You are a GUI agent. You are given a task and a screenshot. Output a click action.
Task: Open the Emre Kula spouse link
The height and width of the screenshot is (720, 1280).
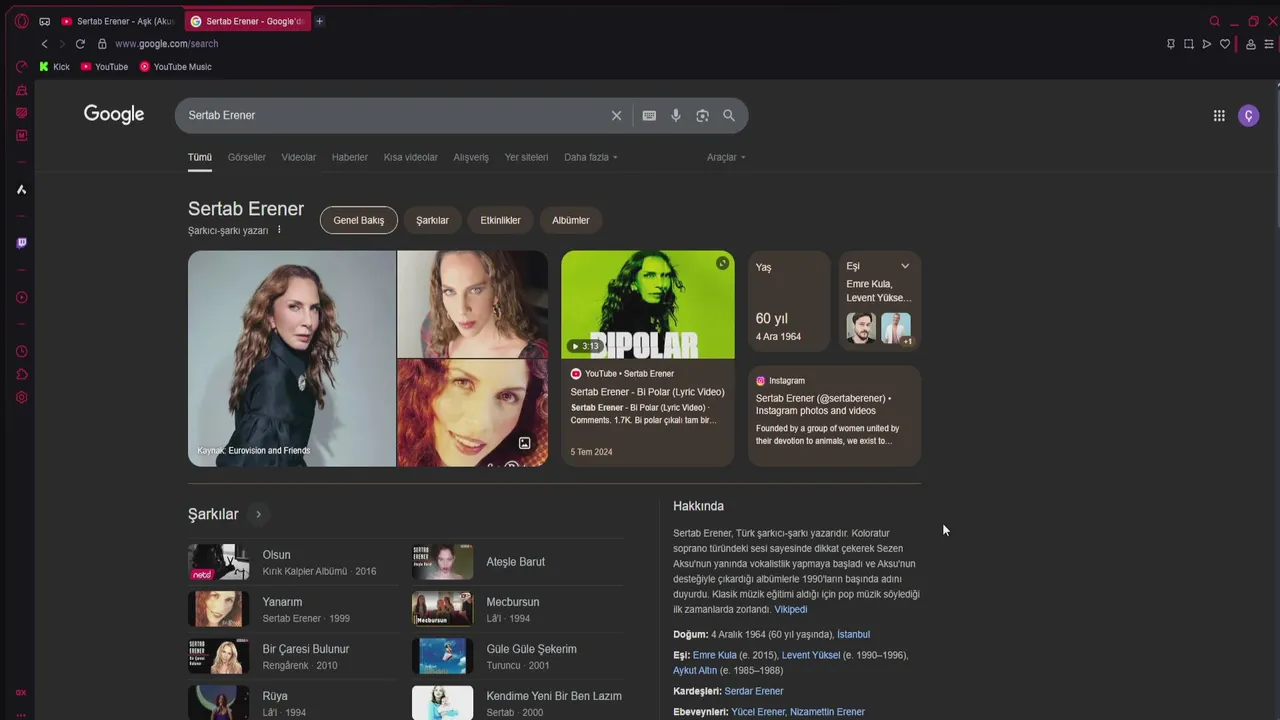click(714, 655)
